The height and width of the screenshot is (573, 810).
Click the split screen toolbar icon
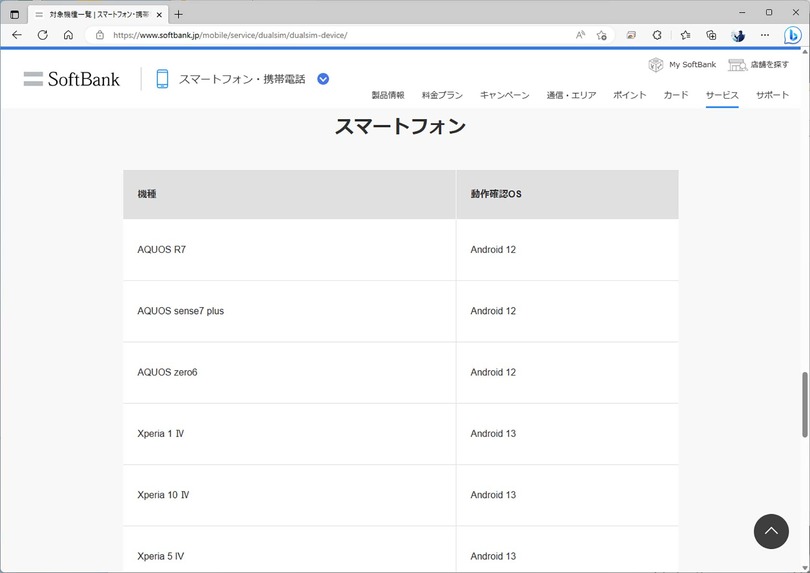coord(631,35)
